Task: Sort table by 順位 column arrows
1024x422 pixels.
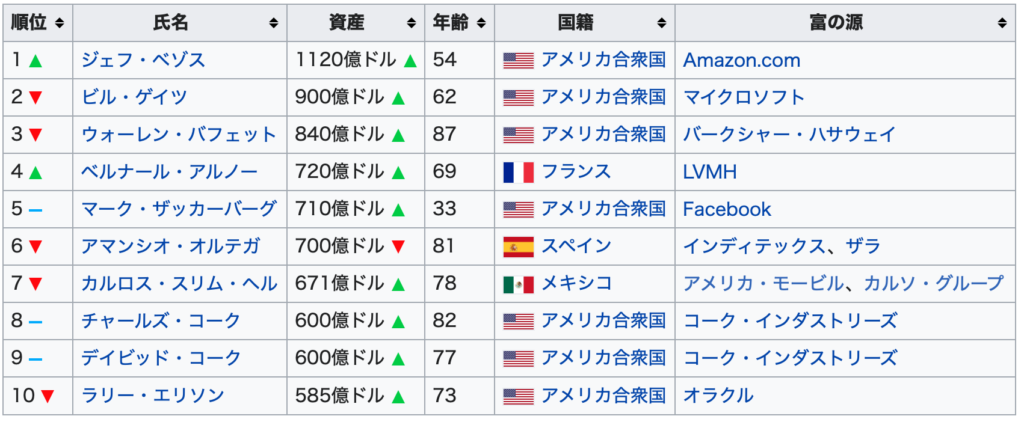Action: point(59,24)
